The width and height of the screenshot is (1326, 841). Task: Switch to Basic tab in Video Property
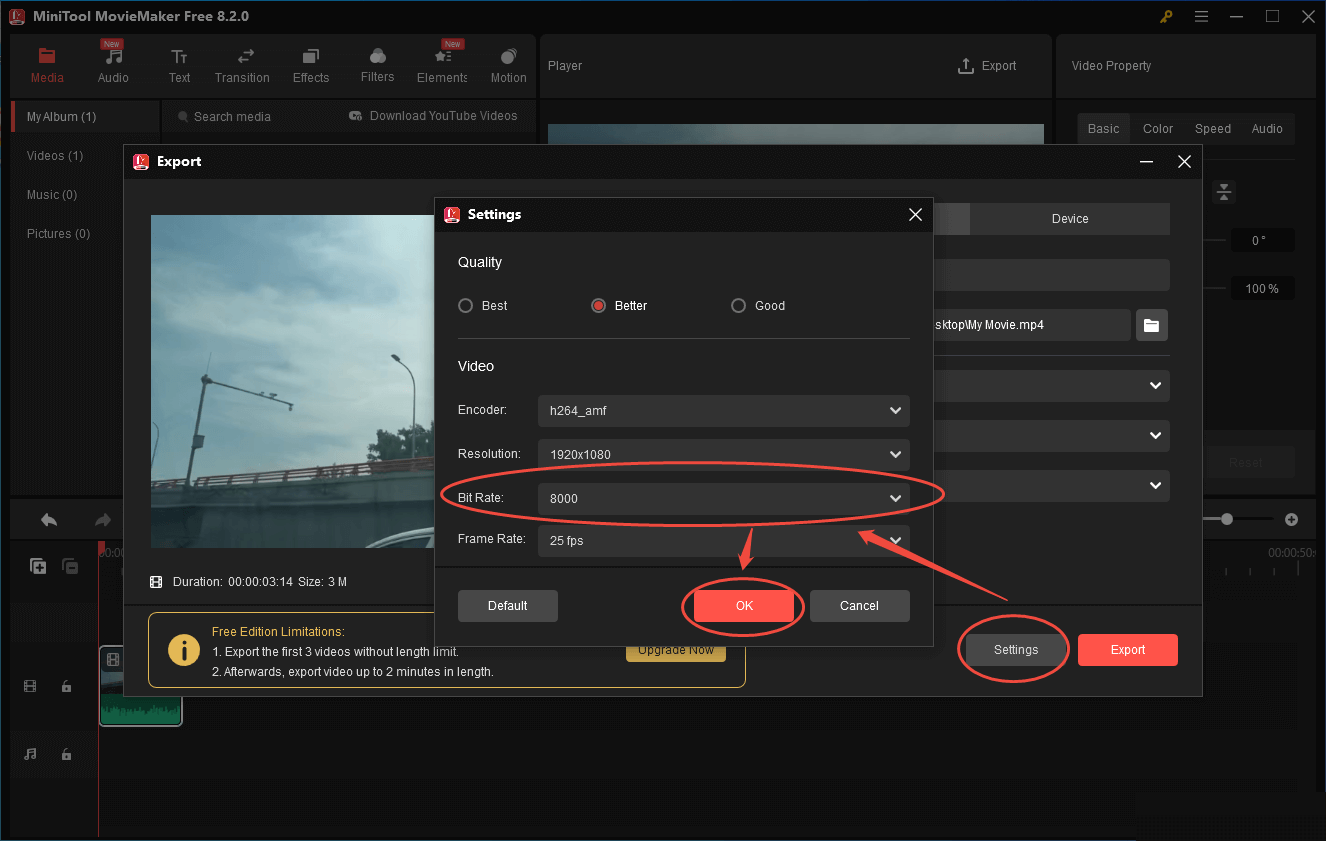pos(1103,129)
